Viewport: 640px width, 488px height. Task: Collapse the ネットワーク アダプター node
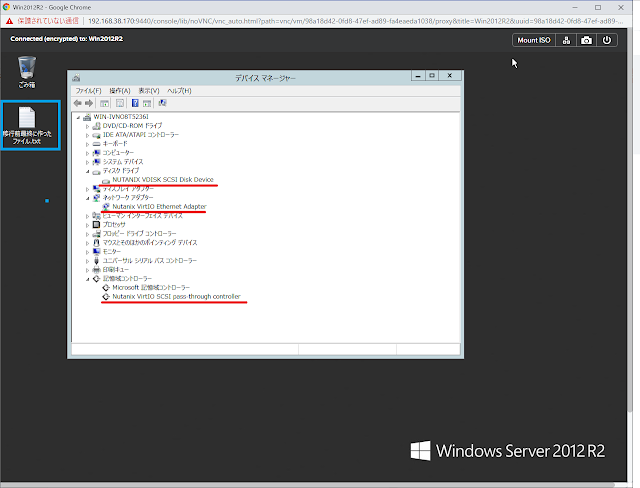(x=87, y=198)
